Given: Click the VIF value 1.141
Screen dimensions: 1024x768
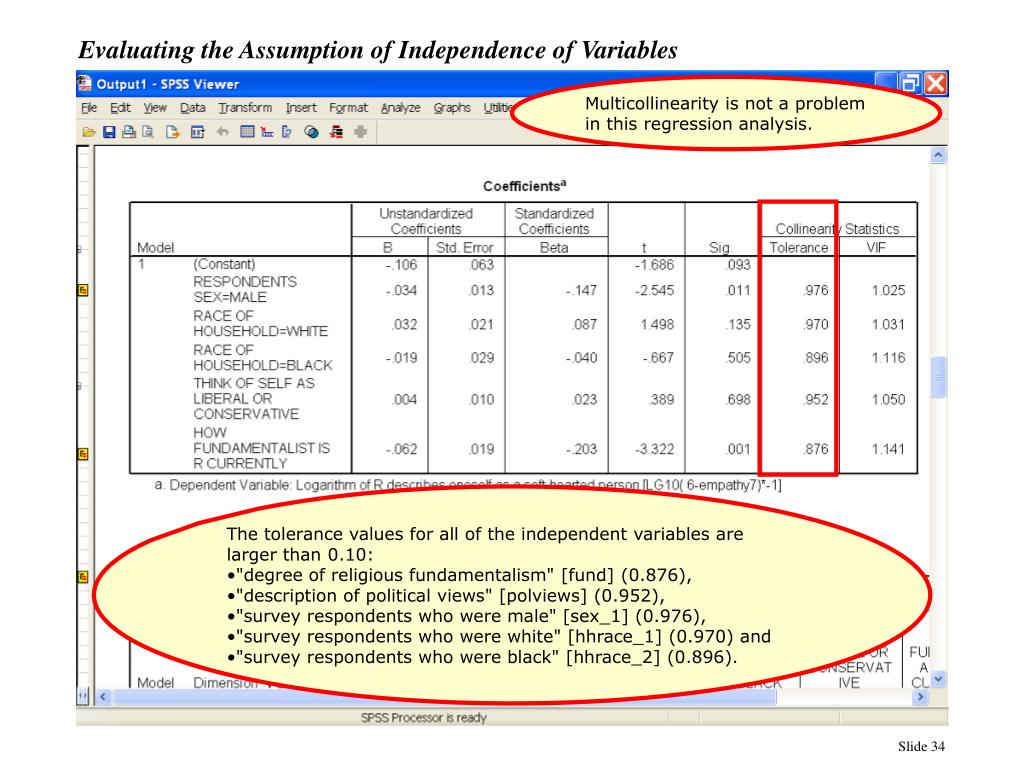Looking at the screenshot, I should [x=888, y=449].
